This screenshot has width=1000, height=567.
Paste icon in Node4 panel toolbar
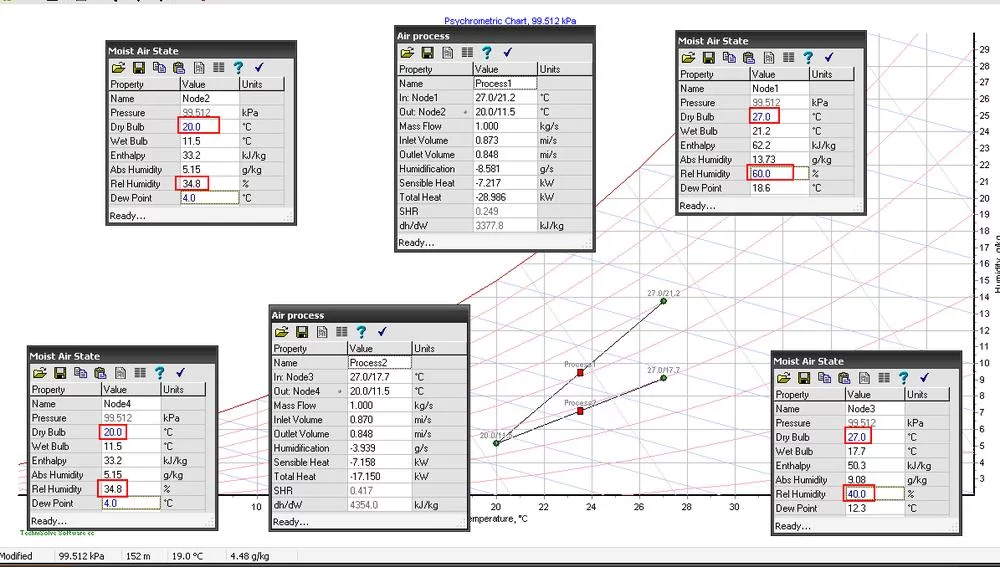[100, 373]
